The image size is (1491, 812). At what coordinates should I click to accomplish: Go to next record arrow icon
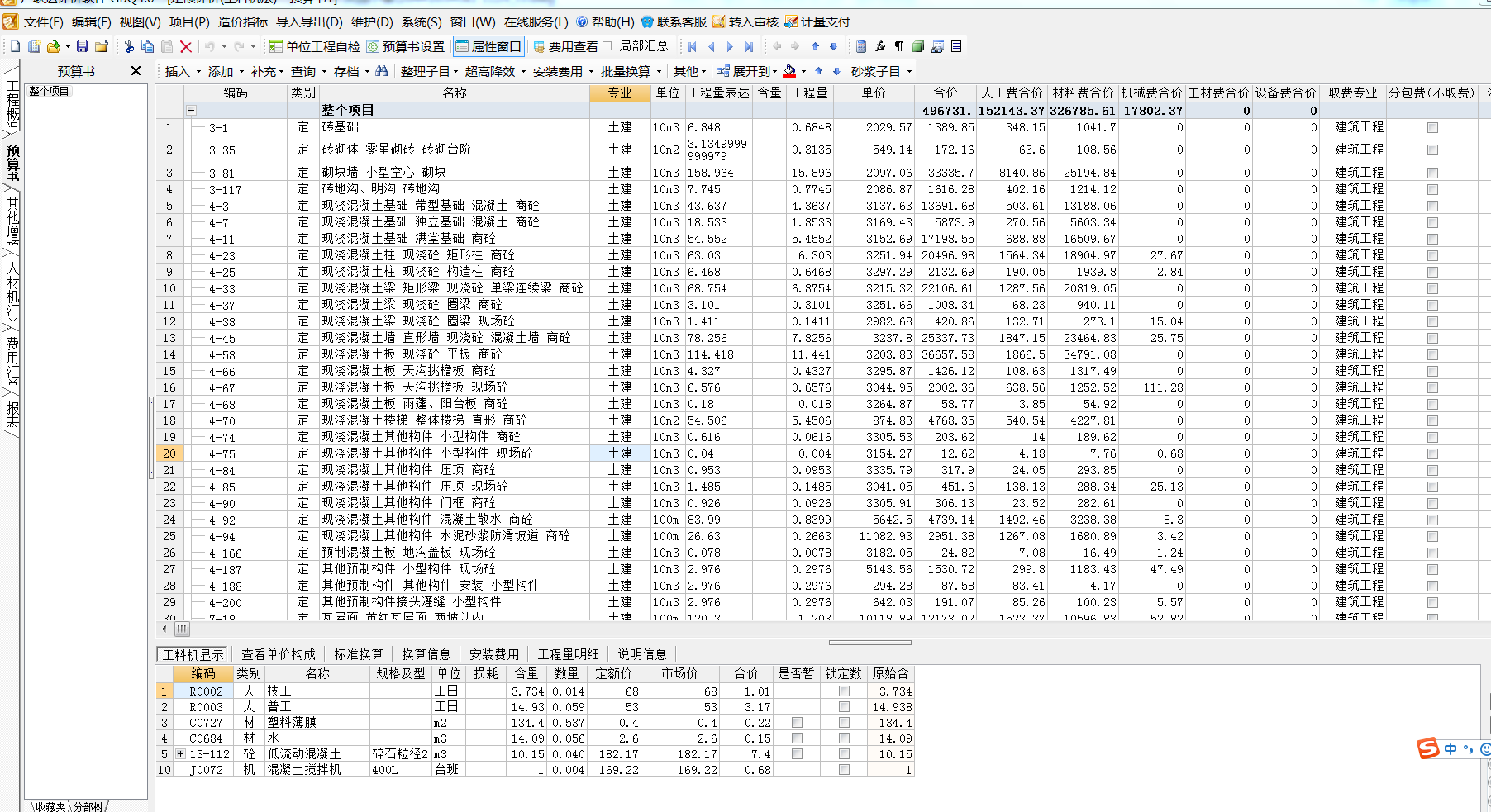pyautogui.click(x=730, y=46)
